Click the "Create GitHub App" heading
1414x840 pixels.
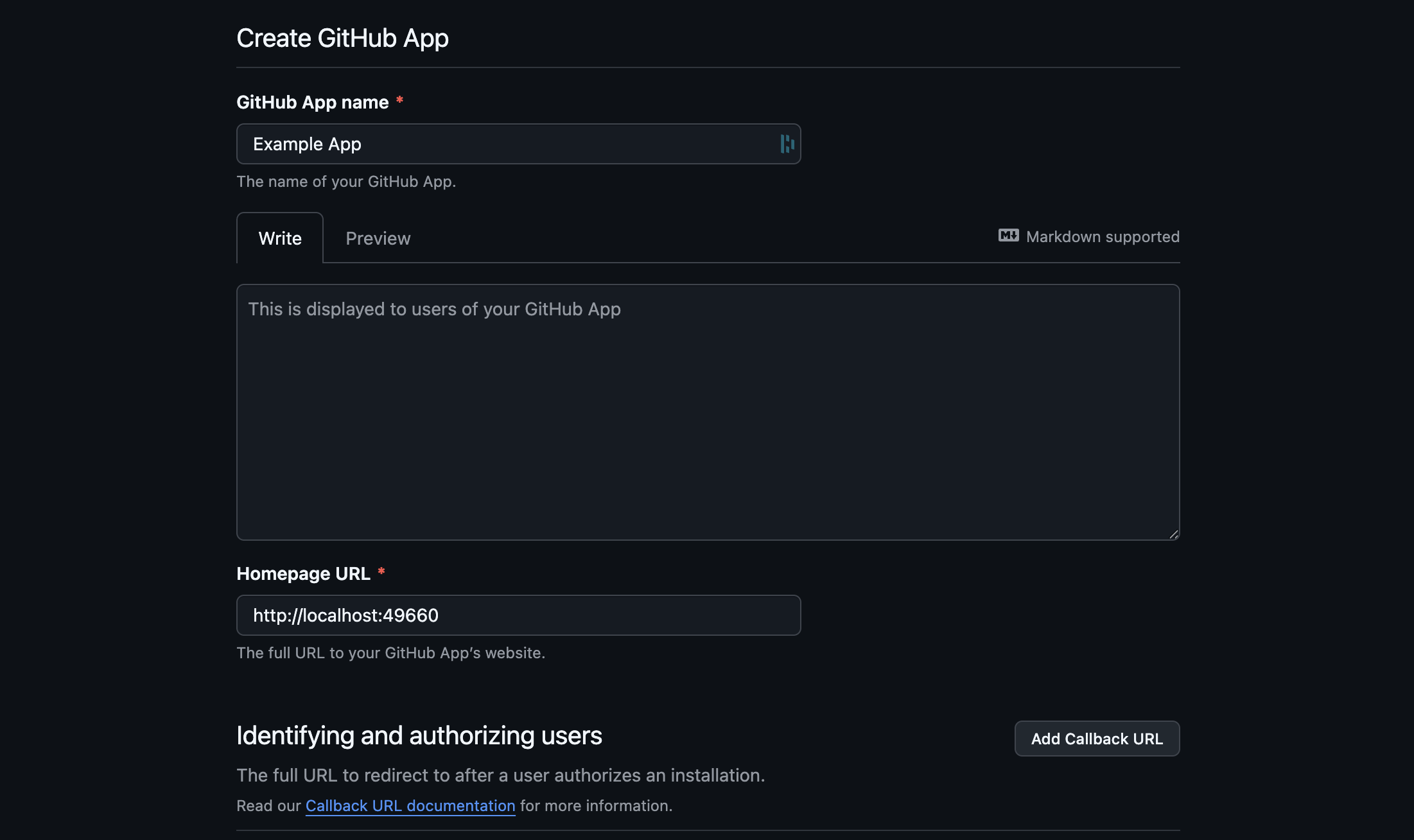tap(342, 39)
